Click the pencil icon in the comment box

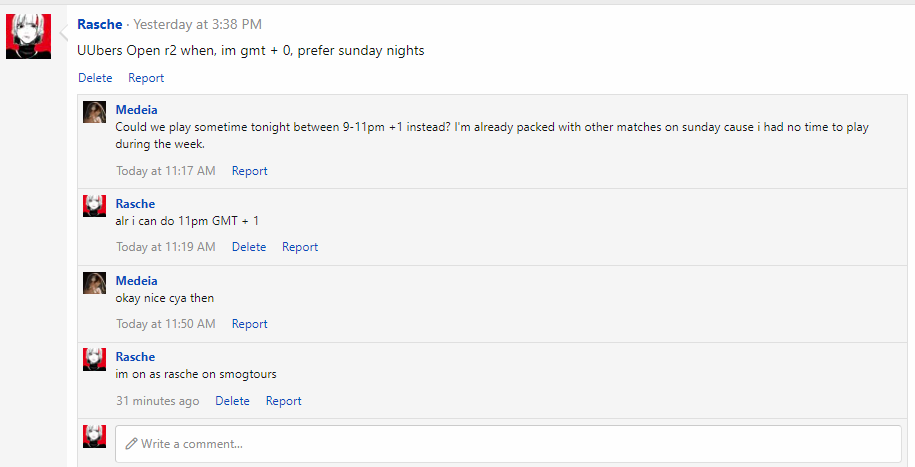coord(131,443)
